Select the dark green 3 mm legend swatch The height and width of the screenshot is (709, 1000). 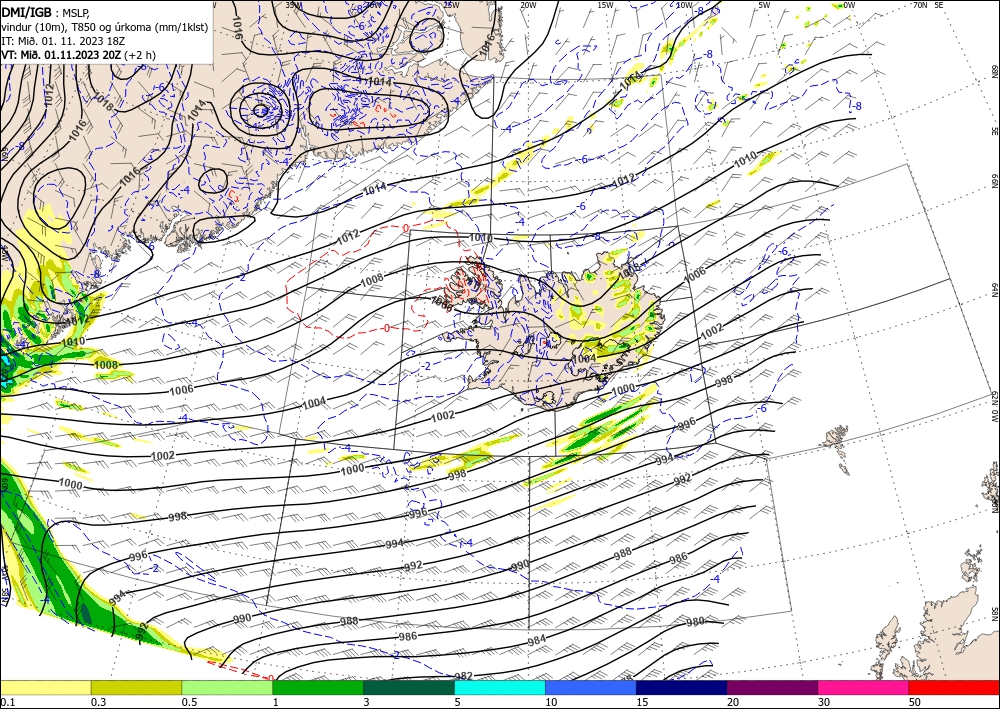[x=409, y=687]
